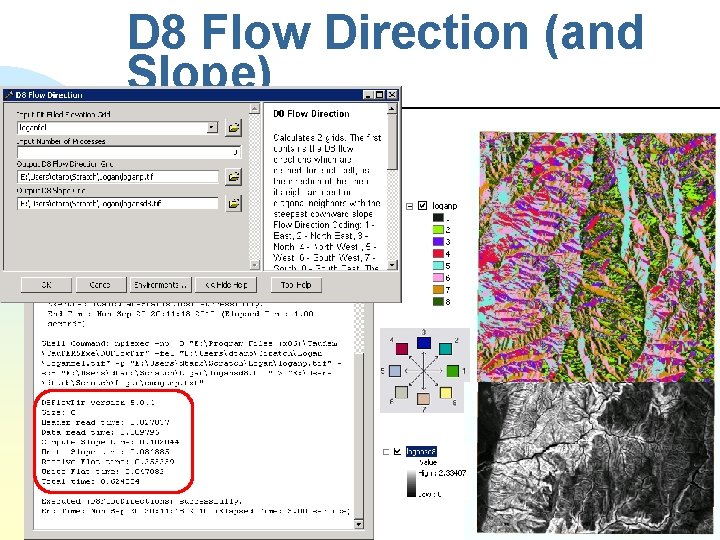720x540 pixels.
Task: Click the maroon north-west square in diagram
Action: click(402, 349)
